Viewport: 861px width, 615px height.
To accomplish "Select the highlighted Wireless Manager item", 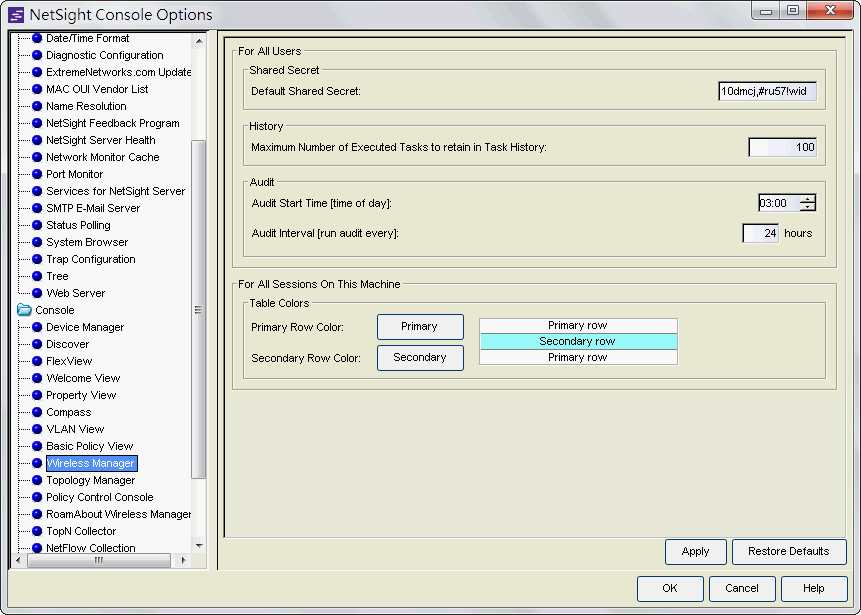I will coord(91,464).
